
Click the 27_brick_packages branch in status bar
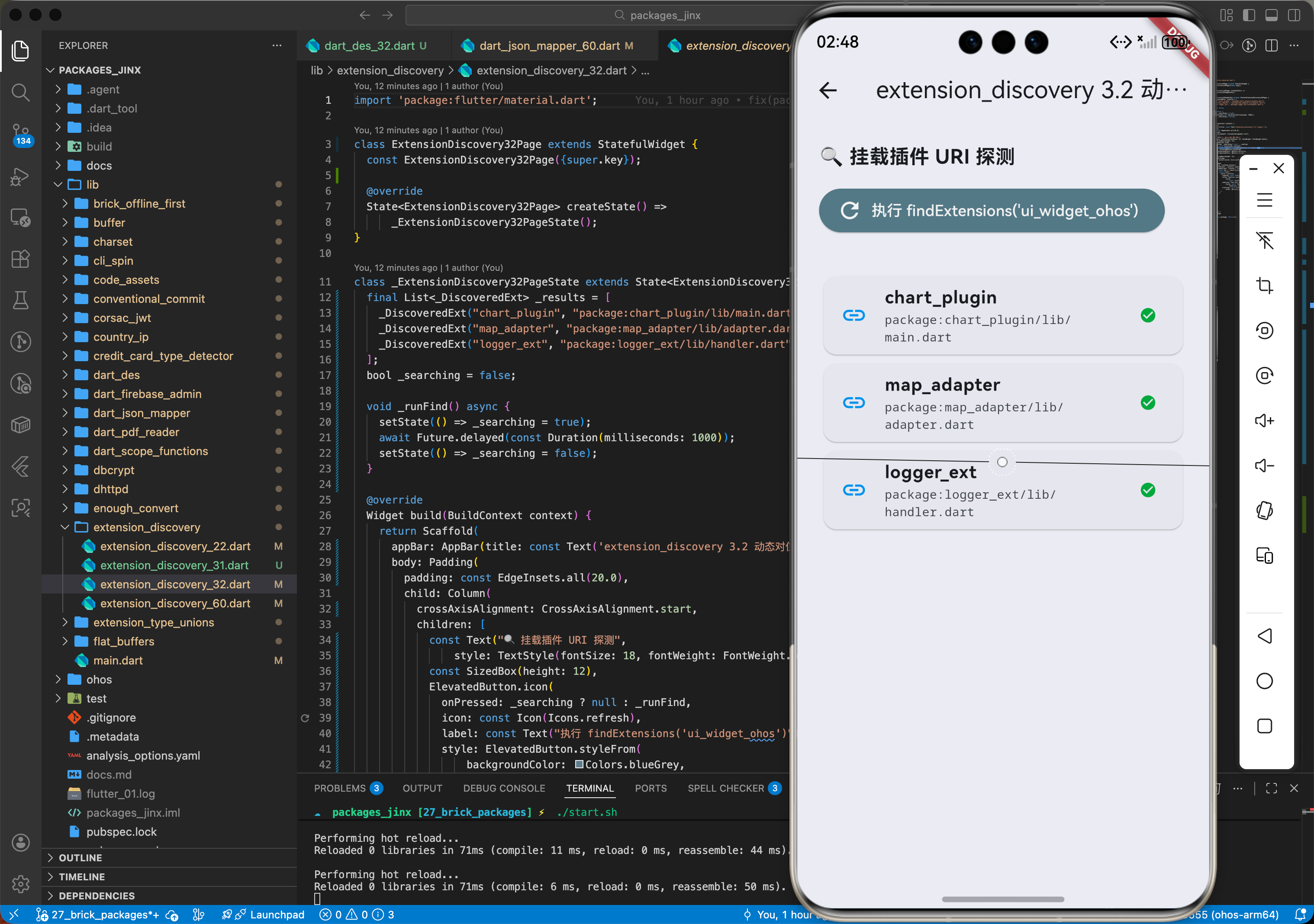[x=97, y=914]
